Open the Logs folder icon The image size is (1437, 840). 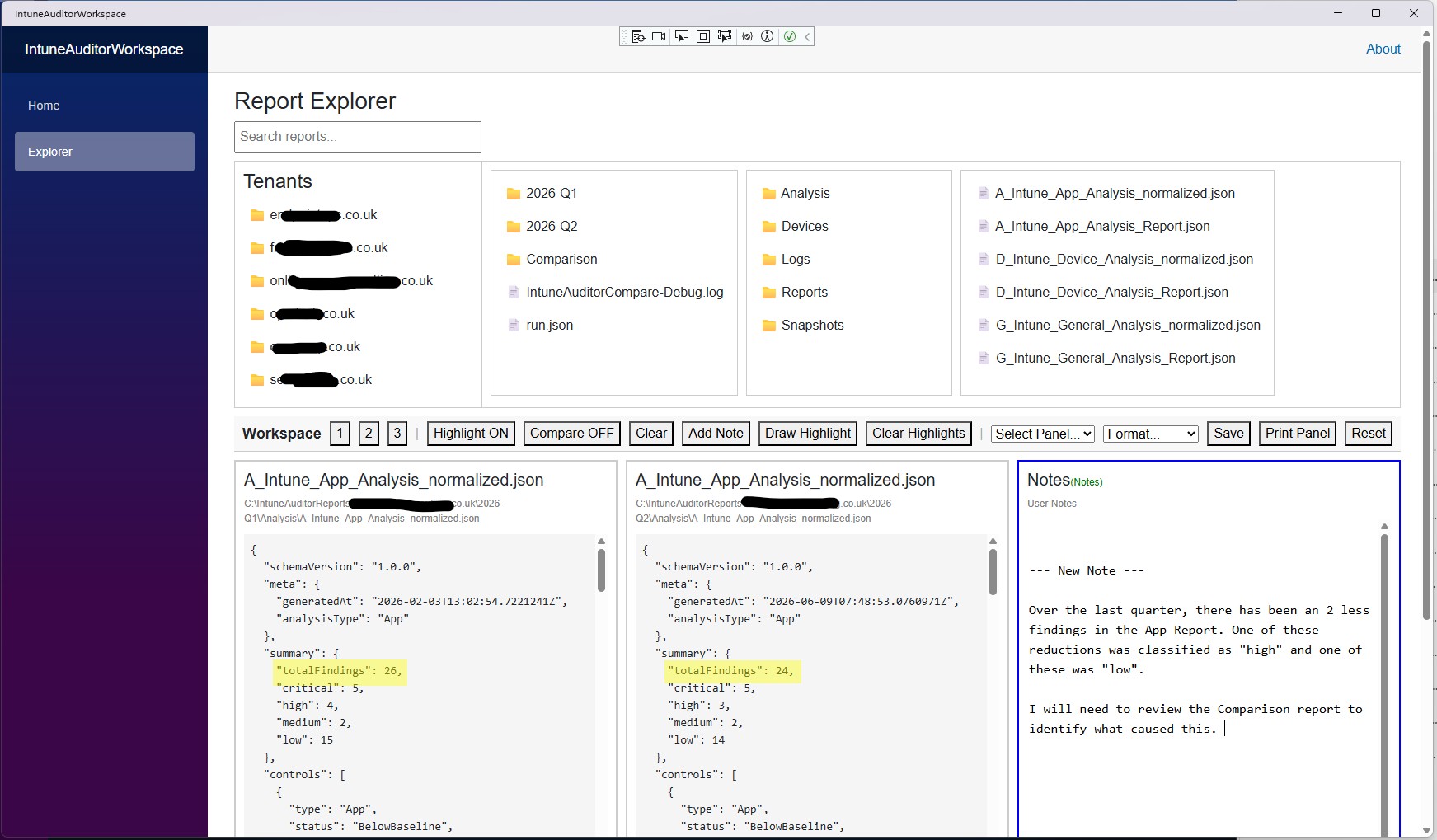(x=769, y=260)
